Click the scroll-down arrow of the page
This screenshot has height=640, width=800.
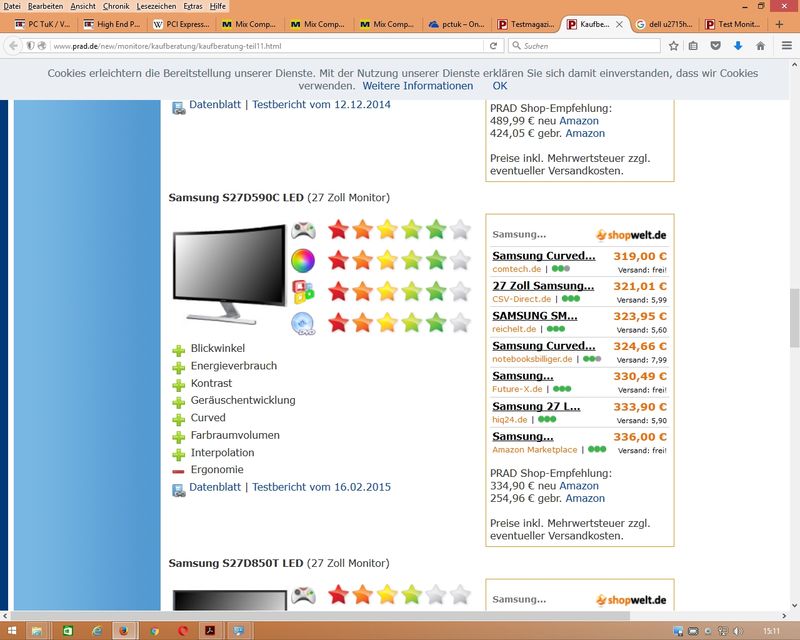tap(794, 606)
